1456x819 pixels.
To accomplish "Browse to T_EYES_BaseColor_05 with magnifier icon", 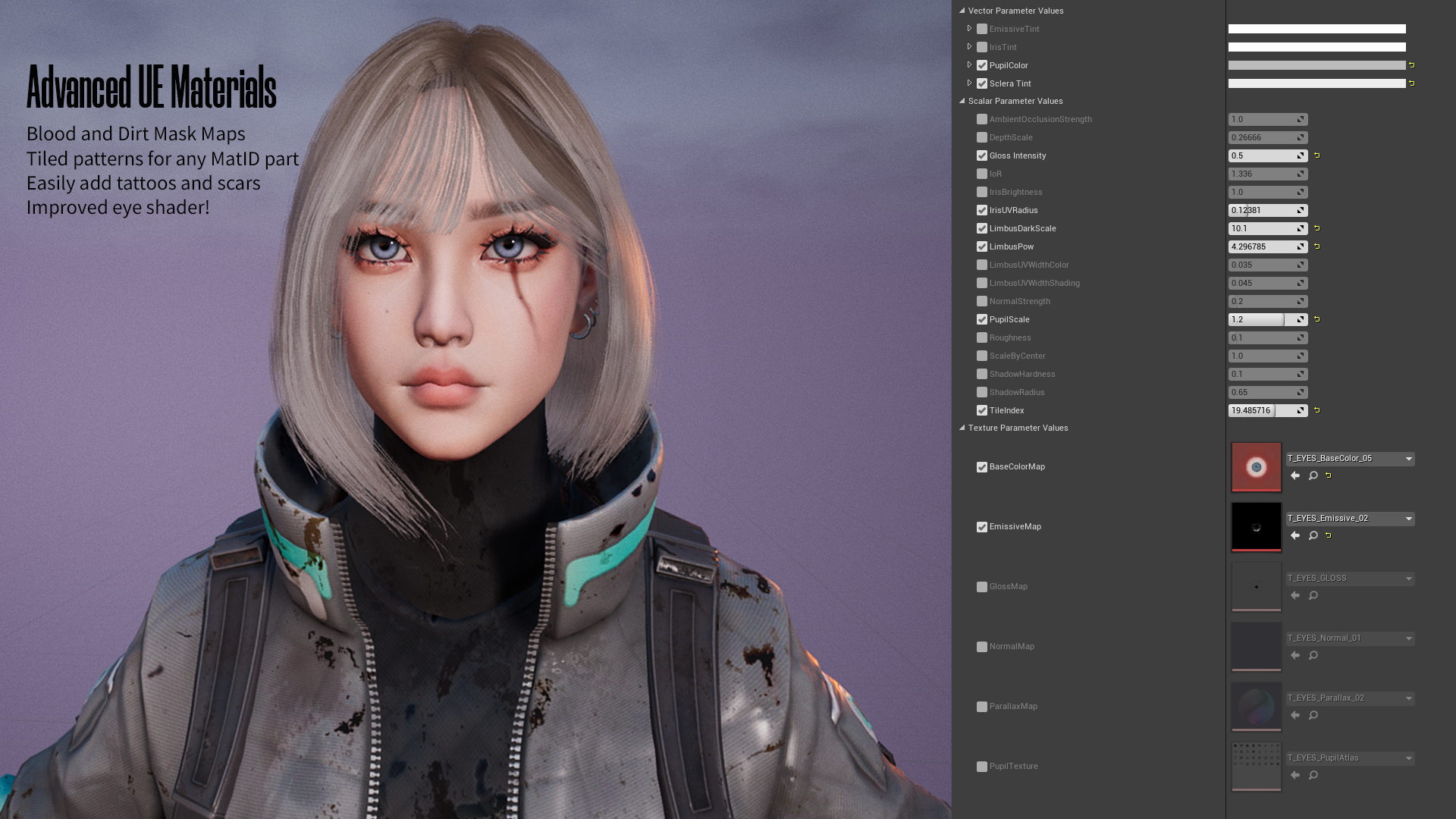I will tap(1313, 475).
